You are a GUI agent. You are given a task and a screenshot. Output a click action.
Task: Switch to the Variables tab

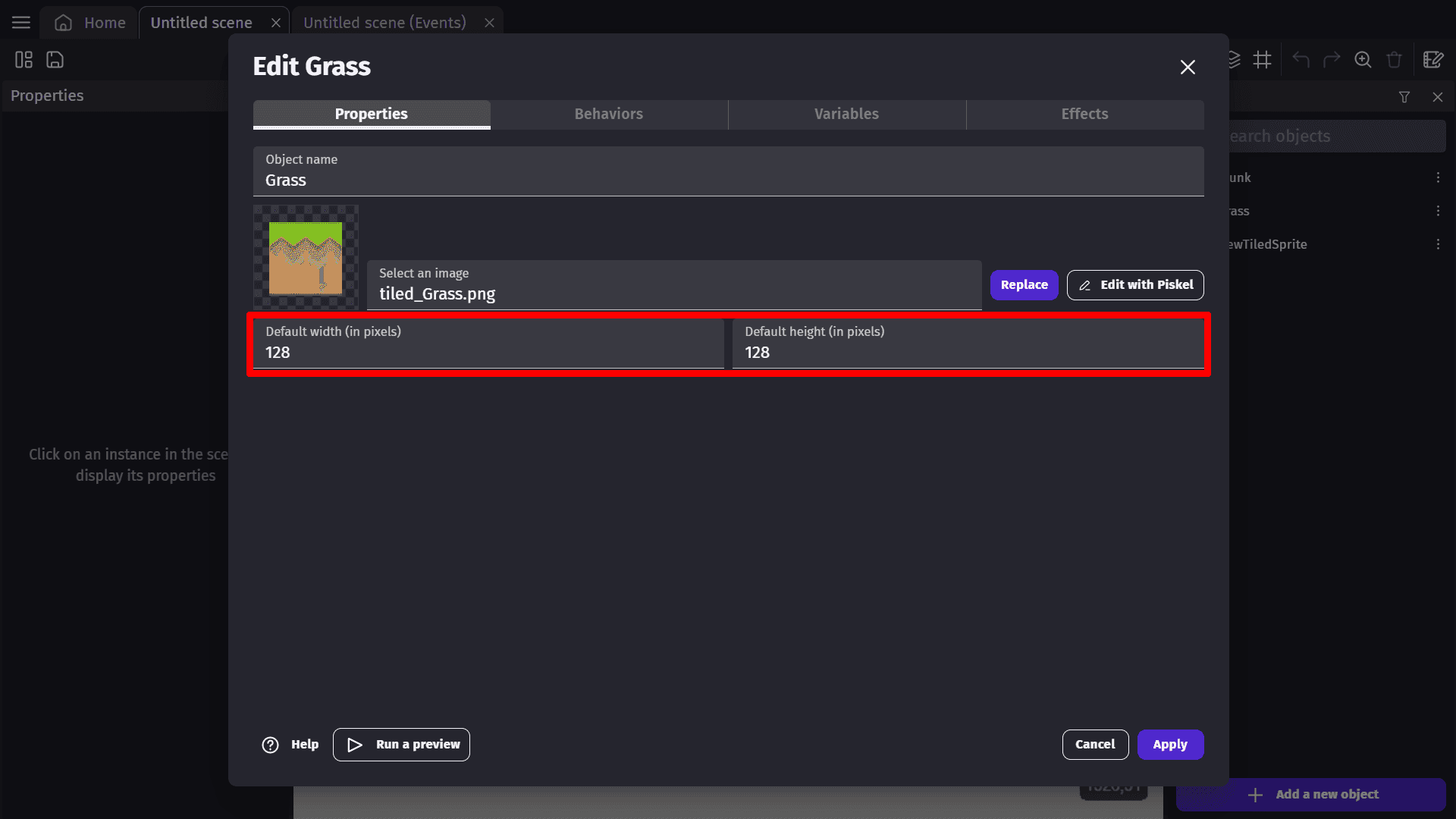846,114
